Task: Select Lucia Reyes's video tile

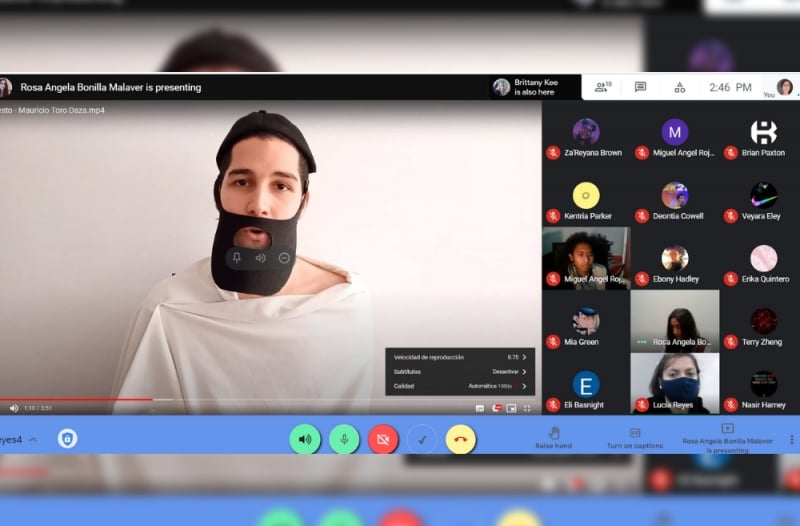Action: click(675, 383)
